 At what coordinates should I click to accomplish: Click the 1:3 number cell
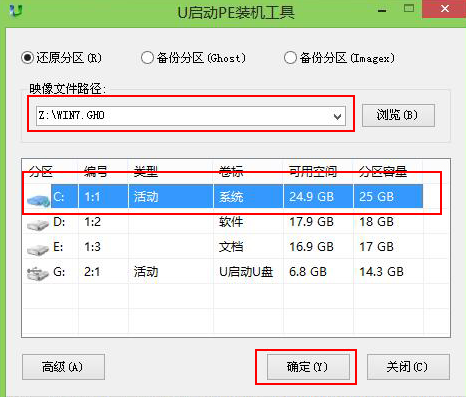(92, 247)
